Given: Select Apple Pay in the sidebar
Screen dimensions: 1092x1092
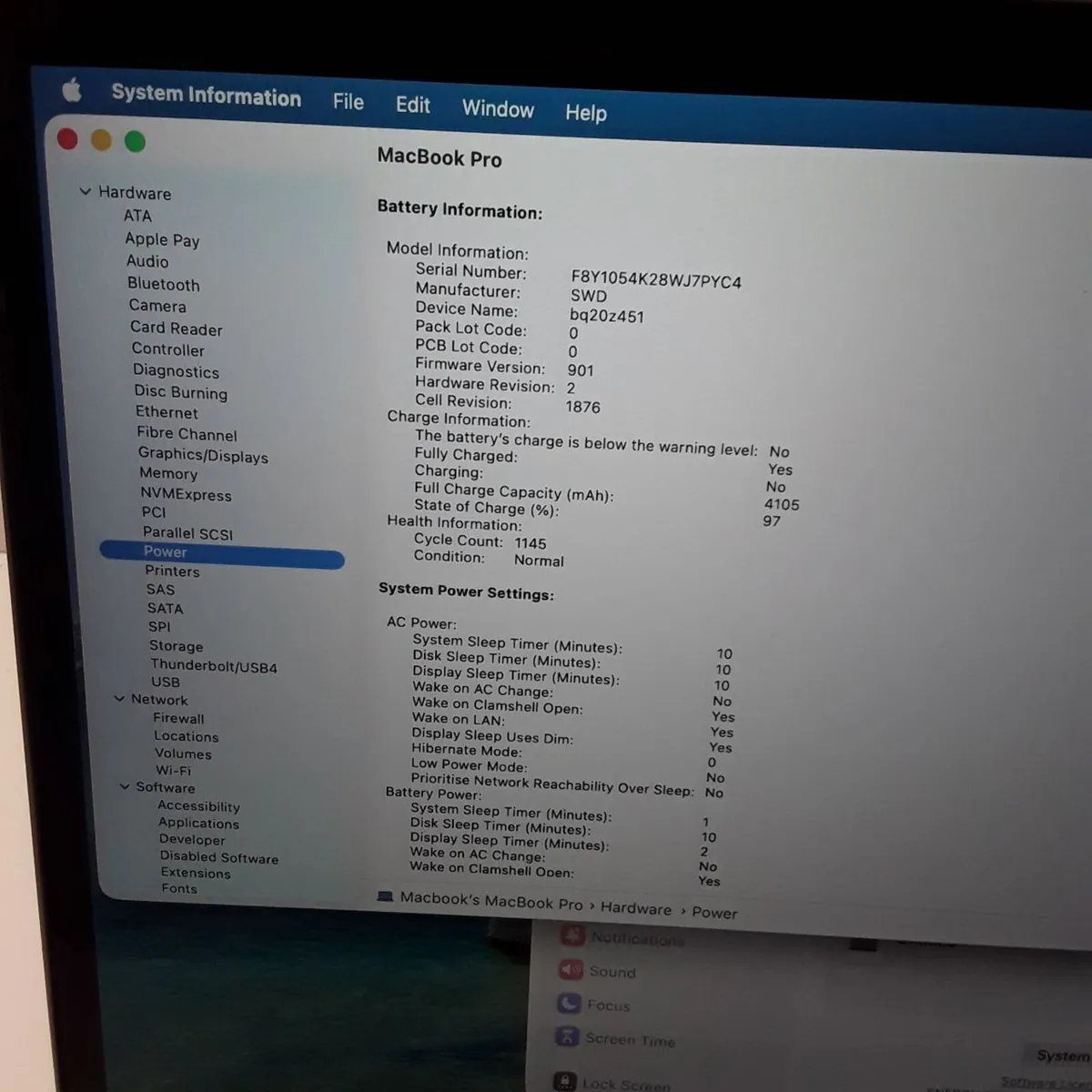Looking at the screenshot, I should pos(162,239).
